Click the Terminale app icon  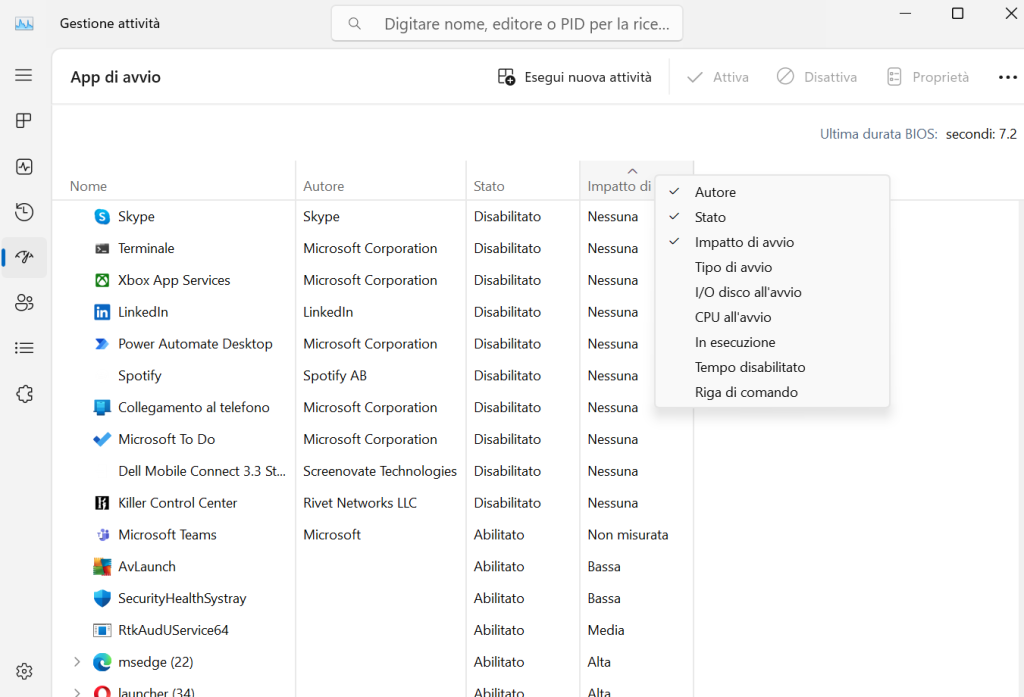102,248
